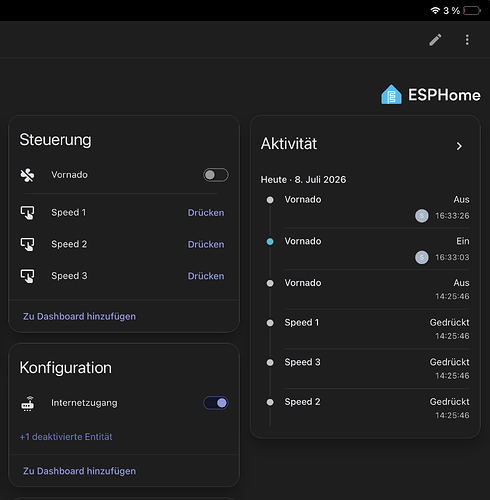
Task: Click user avatar at 16:33:26 entry
Action: 422,216
